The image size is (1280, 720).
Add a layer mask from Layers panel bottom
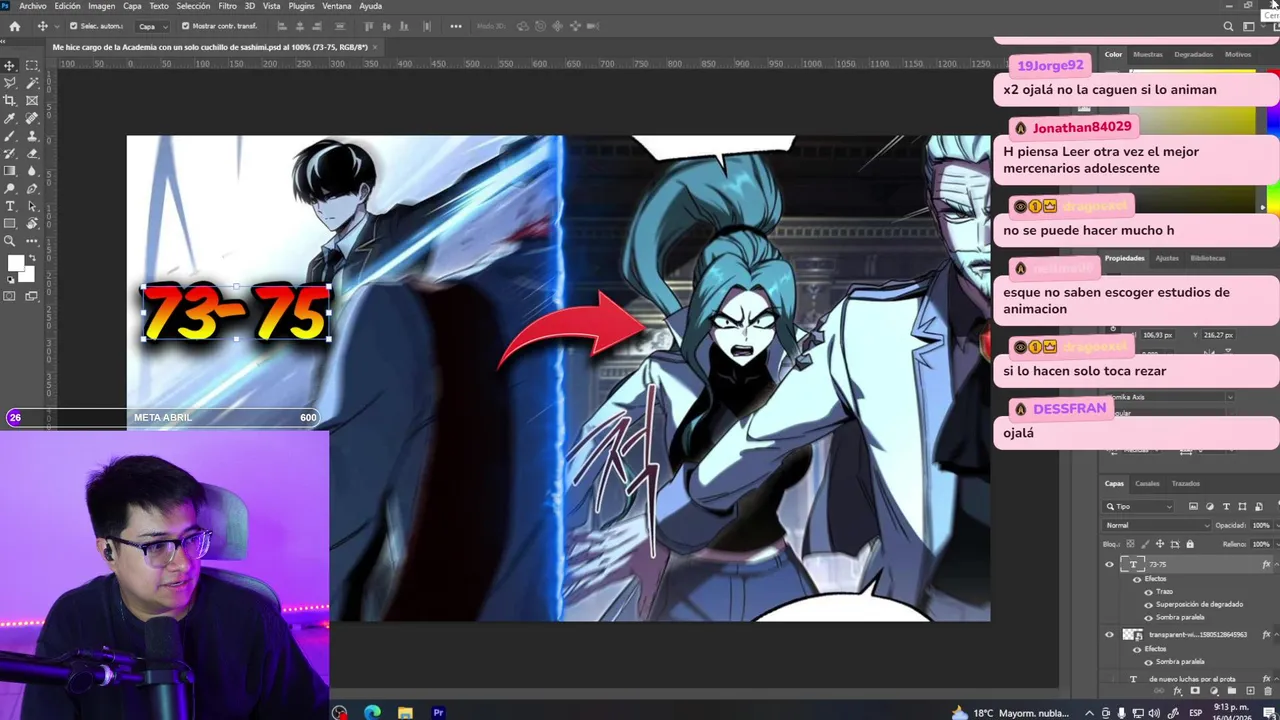(x=1194, y=691)
